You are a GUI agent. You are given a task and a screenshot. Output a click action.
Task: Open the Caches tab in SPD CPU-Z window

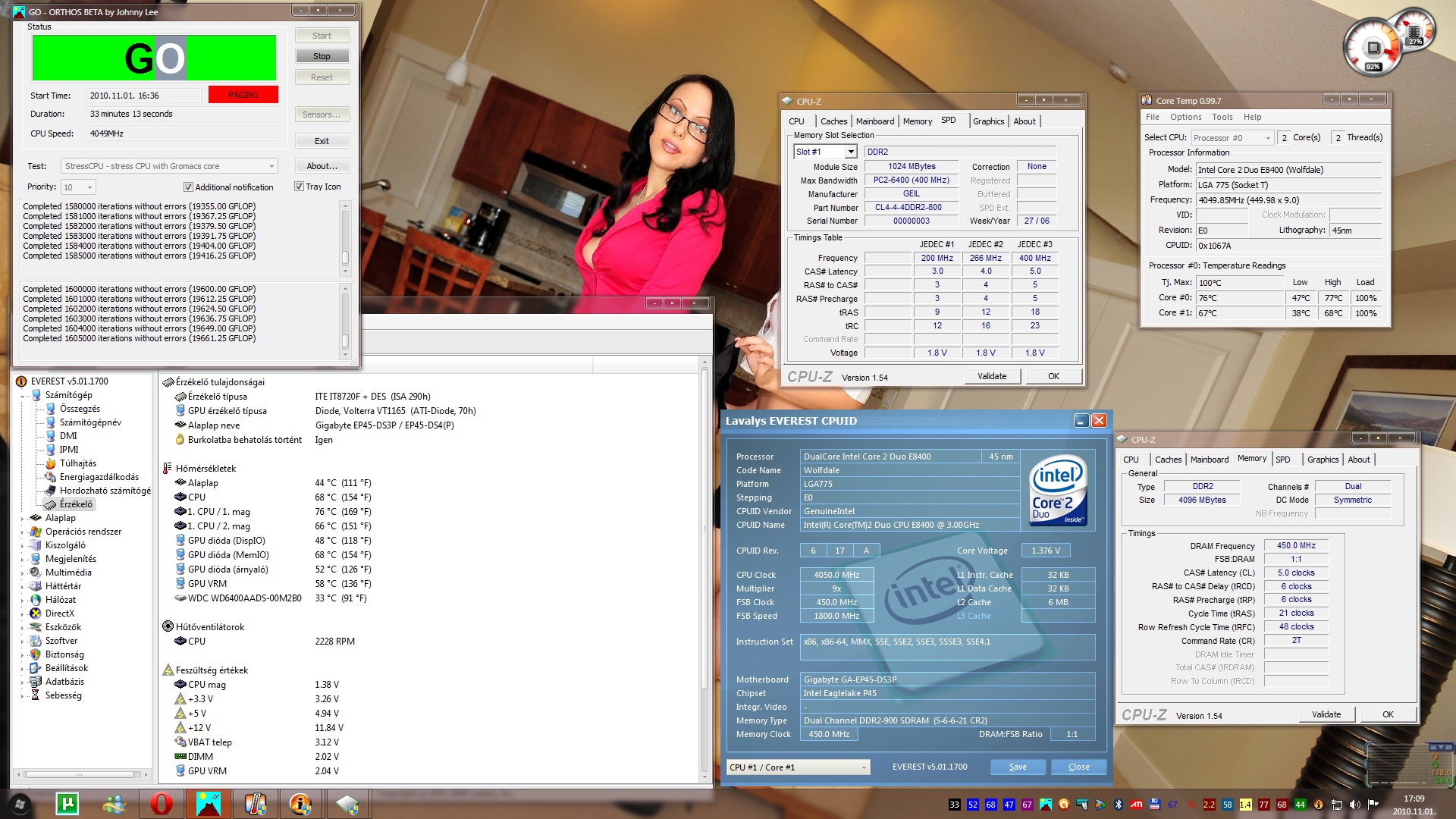coord(833,121)
